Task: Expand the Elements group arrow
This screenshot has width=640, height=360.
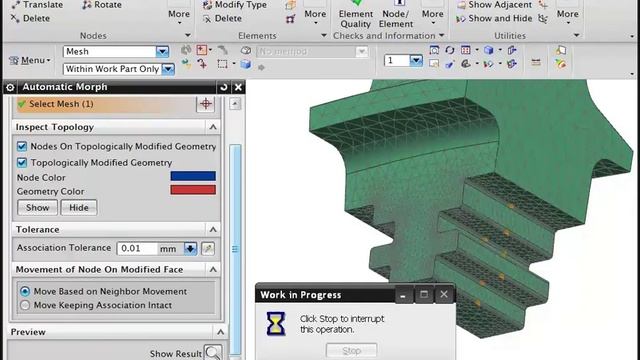Action: (324, 36)
